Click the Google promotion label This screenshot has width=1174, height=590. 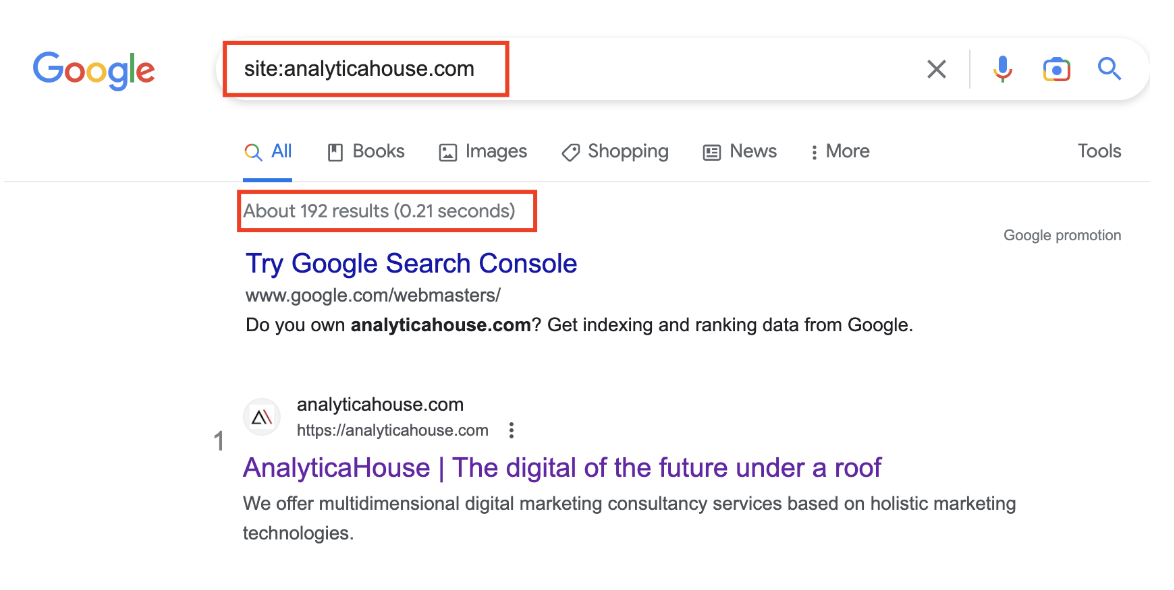(x=1062, y=236)
